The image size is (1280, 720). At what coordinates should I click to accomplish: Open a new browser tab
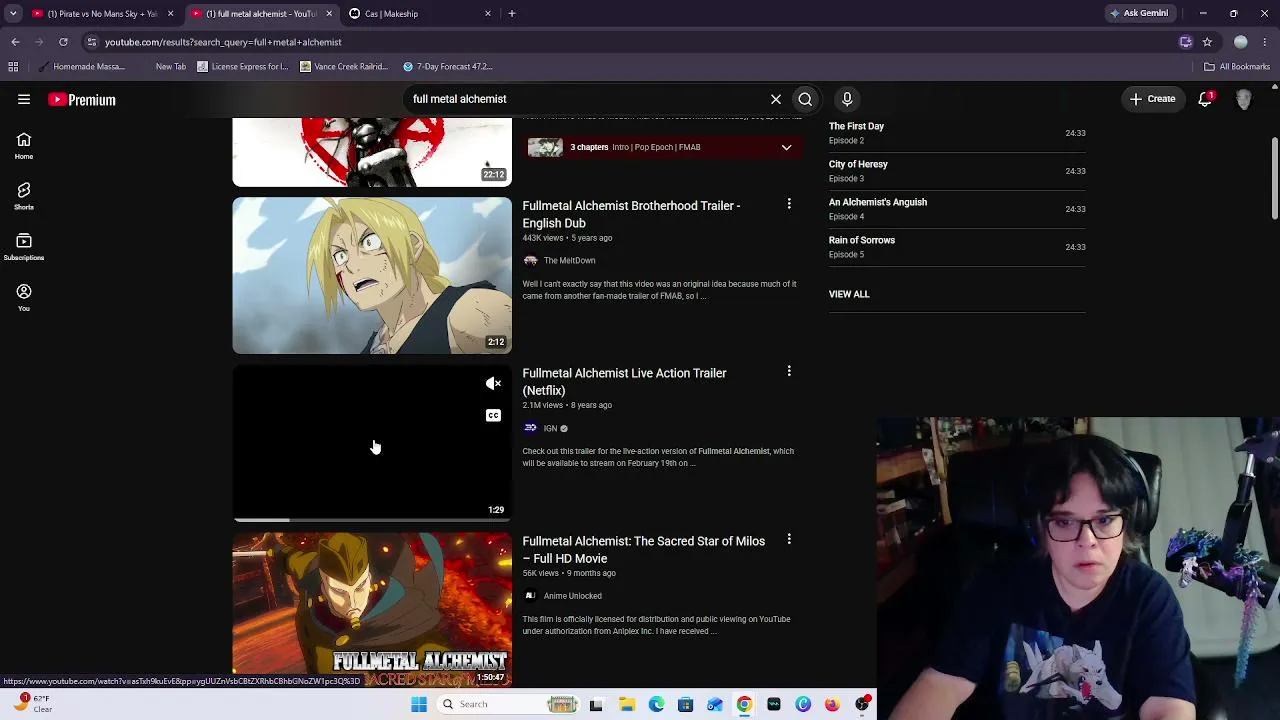[512, 14]
